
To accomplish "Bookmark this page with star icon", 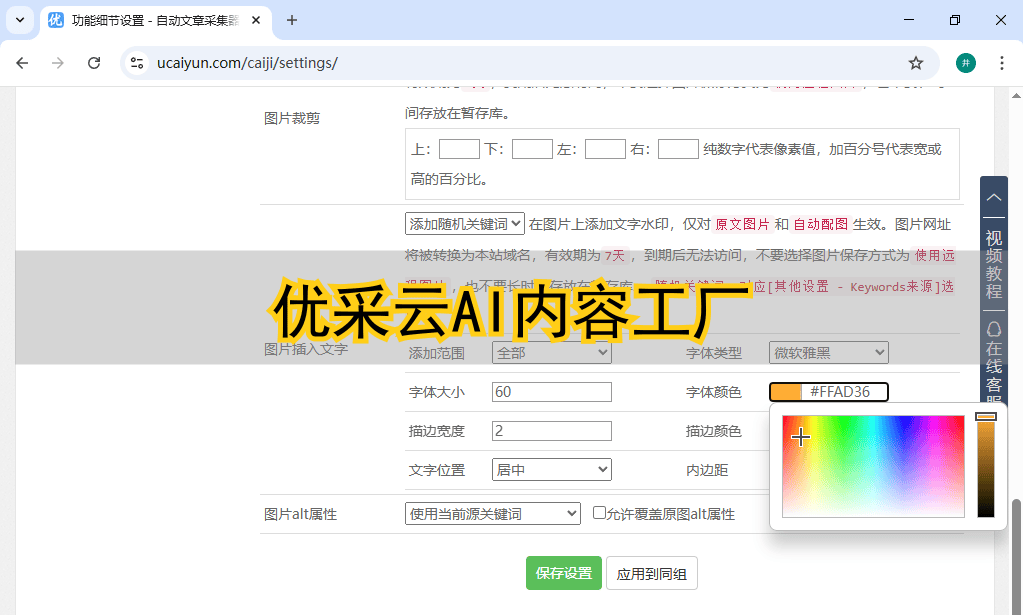I will (x=915, y=63).
